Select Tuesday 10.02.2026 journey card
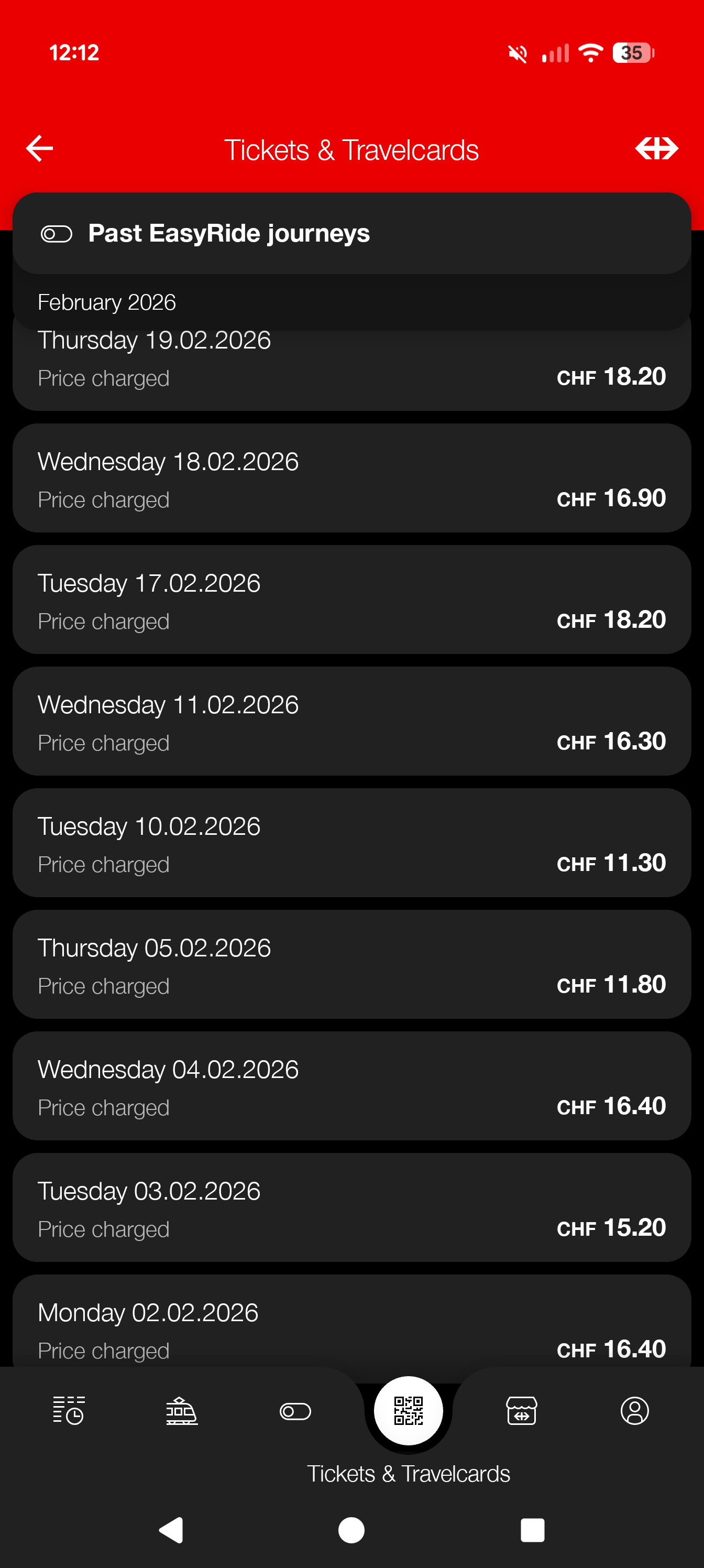This screenshot has height=1568, width=704. click(351, 843)
